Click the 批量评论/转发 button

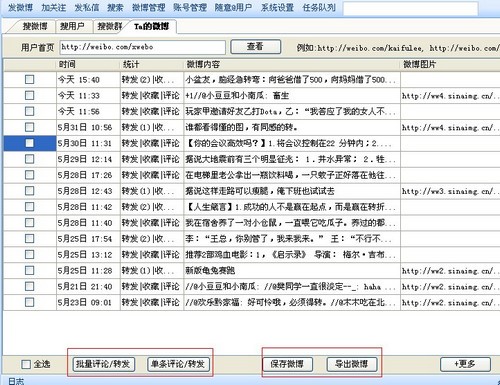[104, 364]
